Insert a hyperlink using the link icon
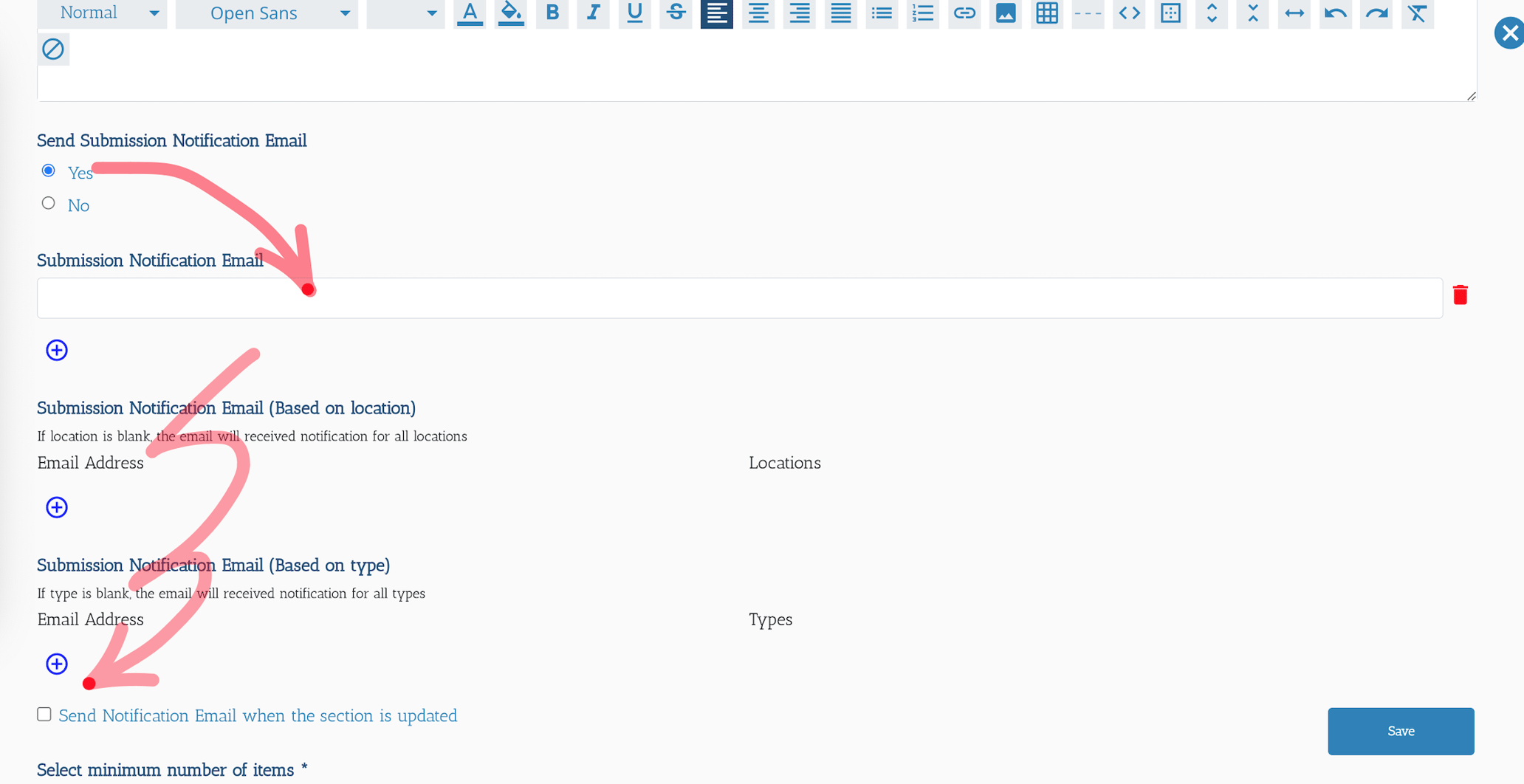 coord(964,13)
